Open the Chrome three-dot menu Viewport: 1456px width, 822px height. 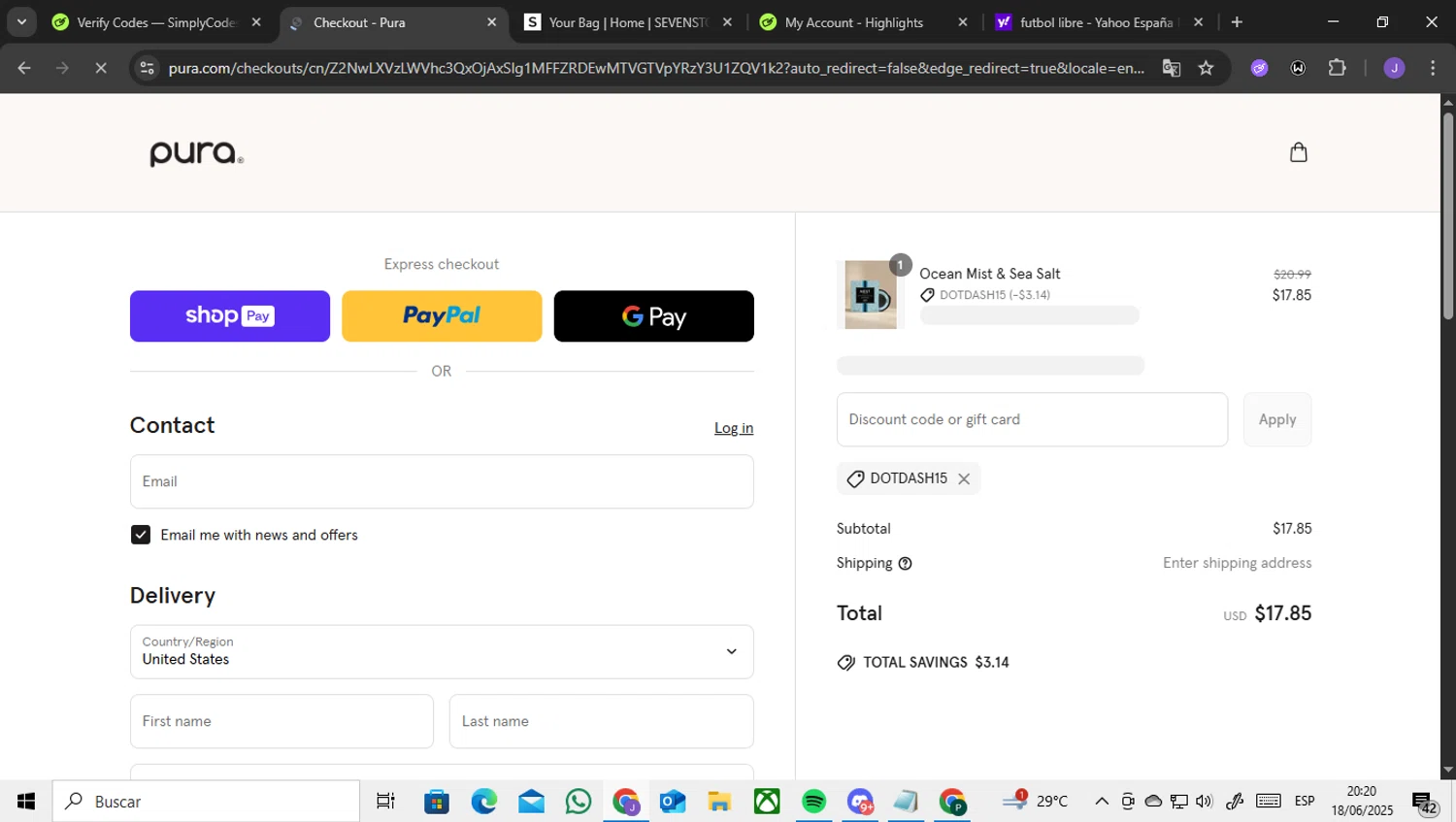point(1433,68)
